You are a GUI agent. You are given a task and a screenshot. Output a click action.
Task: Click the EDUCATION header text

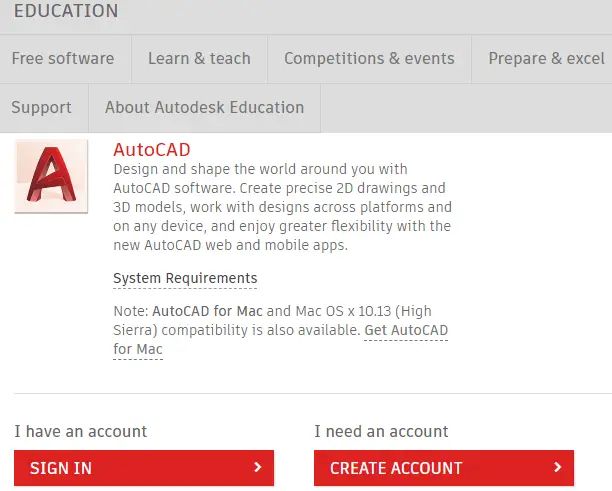(x=66, y=11)
